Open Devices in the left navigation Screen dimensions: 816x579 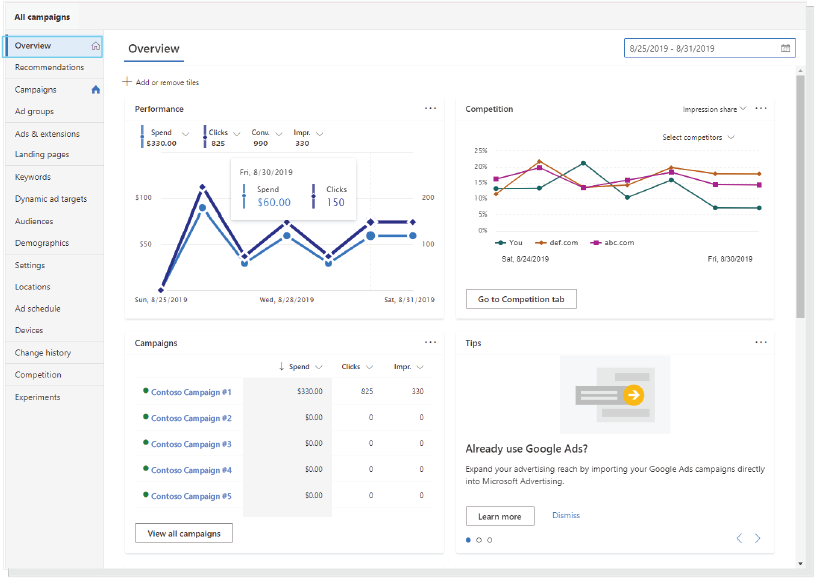coord(29,330)
